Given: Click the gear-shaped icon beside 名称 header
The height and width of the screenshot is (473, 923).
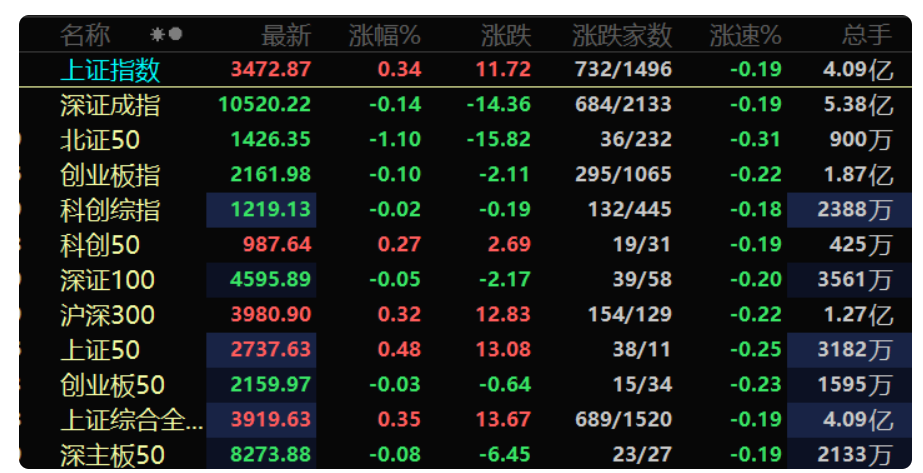Looking at the screenshot, I should [157, 34].
